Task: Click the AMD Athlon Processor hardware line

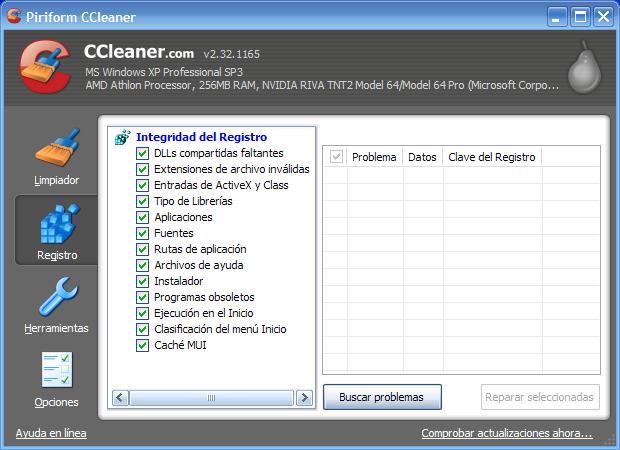Action: [322, 85]
